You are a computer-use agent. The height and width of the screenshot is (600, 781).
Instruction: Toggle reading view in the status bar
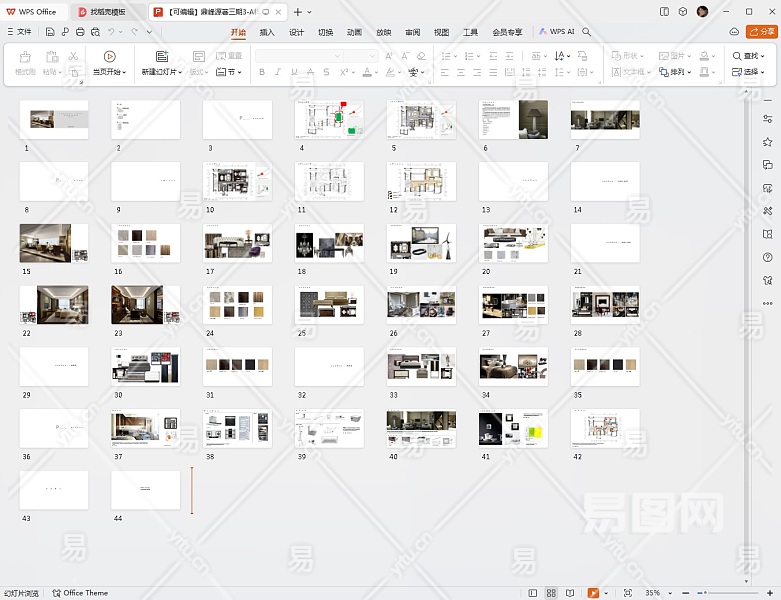click(x=570, y=593)
